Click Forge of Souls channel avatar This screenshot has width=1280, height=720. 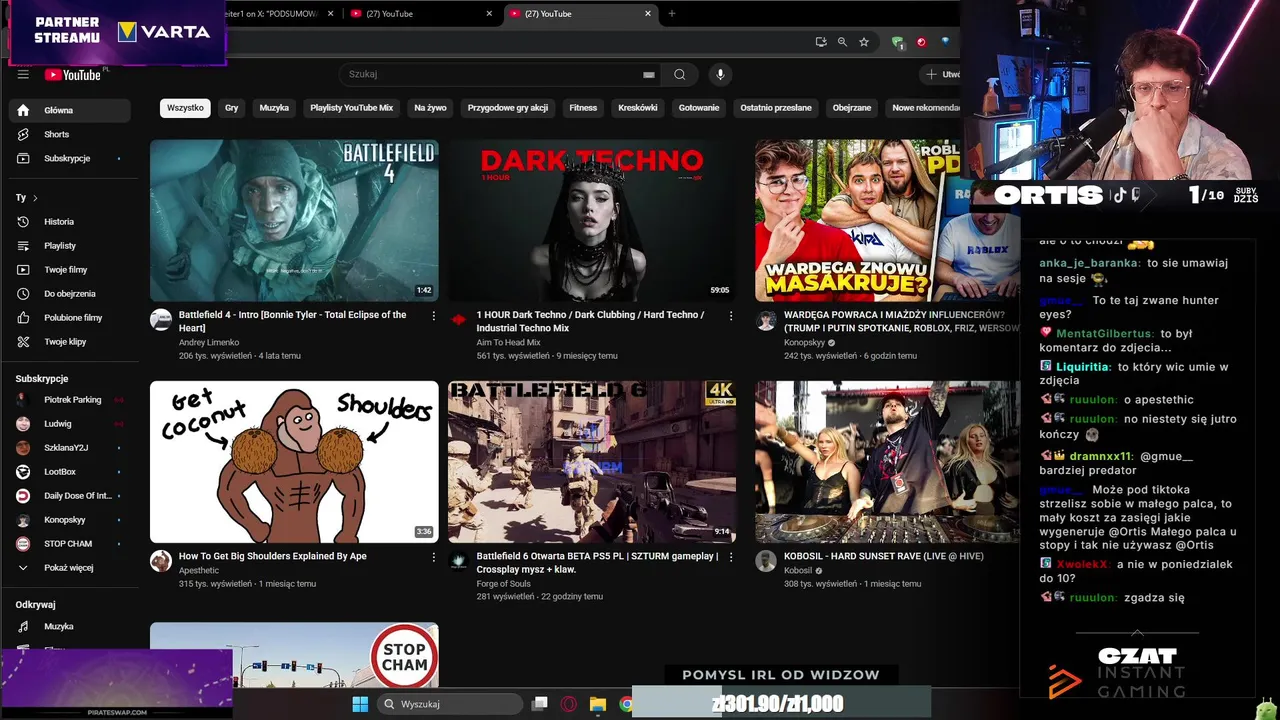tap(459, 560)
